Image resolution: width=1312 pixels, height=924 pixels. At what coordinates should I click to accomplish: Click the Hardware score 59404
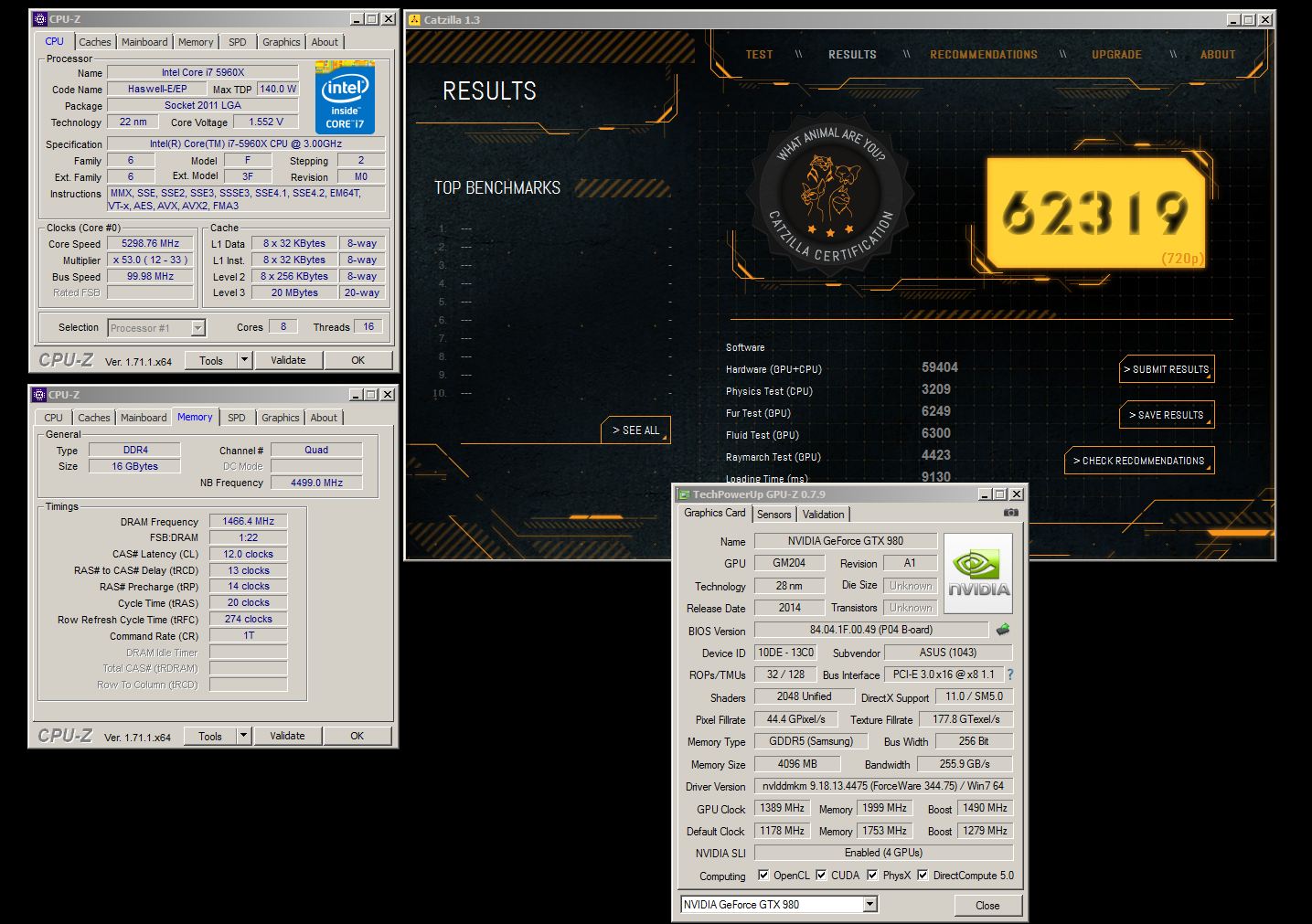pos(940,367)
